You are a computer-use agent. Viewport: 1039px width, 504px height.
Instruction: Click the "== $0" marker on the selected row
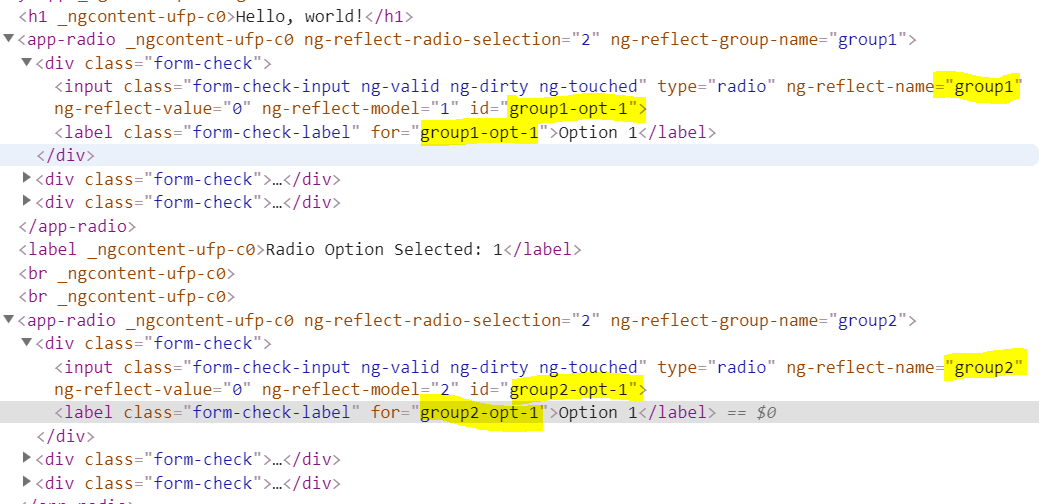point(751,413)
